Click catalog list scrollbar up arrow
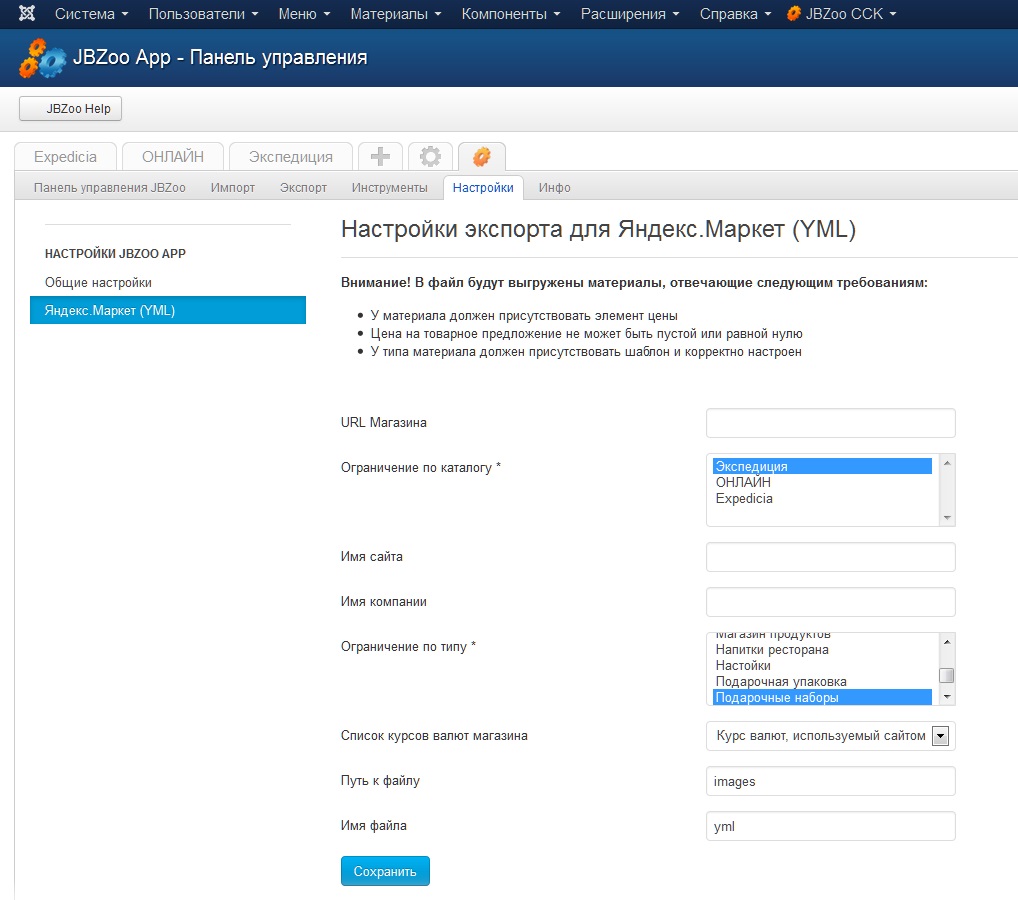The image size is (1018, 900). pos(947,462)
